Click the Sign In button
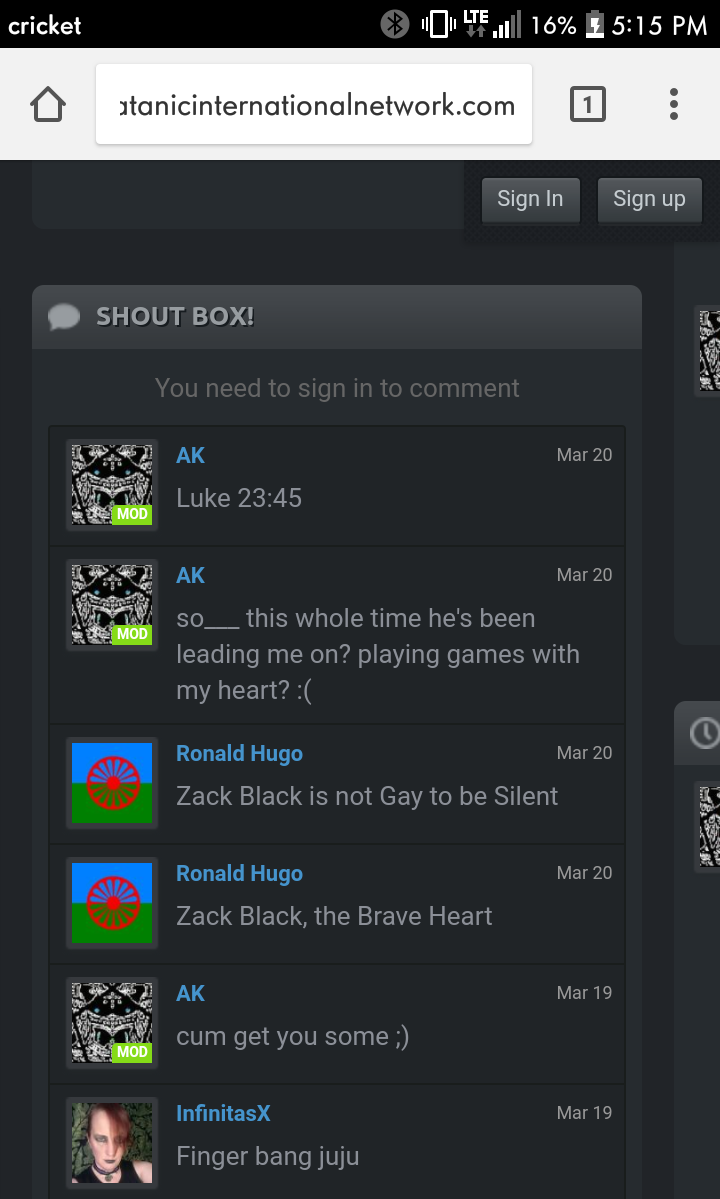720x1199 pixels. (530, 199)
